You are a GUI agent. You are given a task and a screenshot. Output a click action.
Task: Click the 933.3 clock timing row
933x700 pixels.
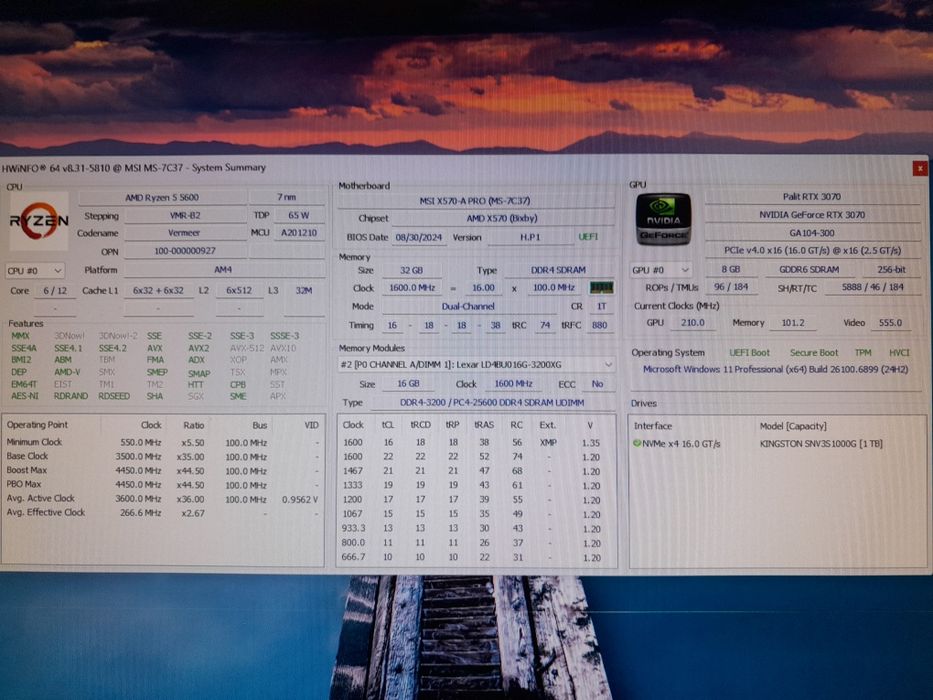pyautogui.click(x=476, y=529)
